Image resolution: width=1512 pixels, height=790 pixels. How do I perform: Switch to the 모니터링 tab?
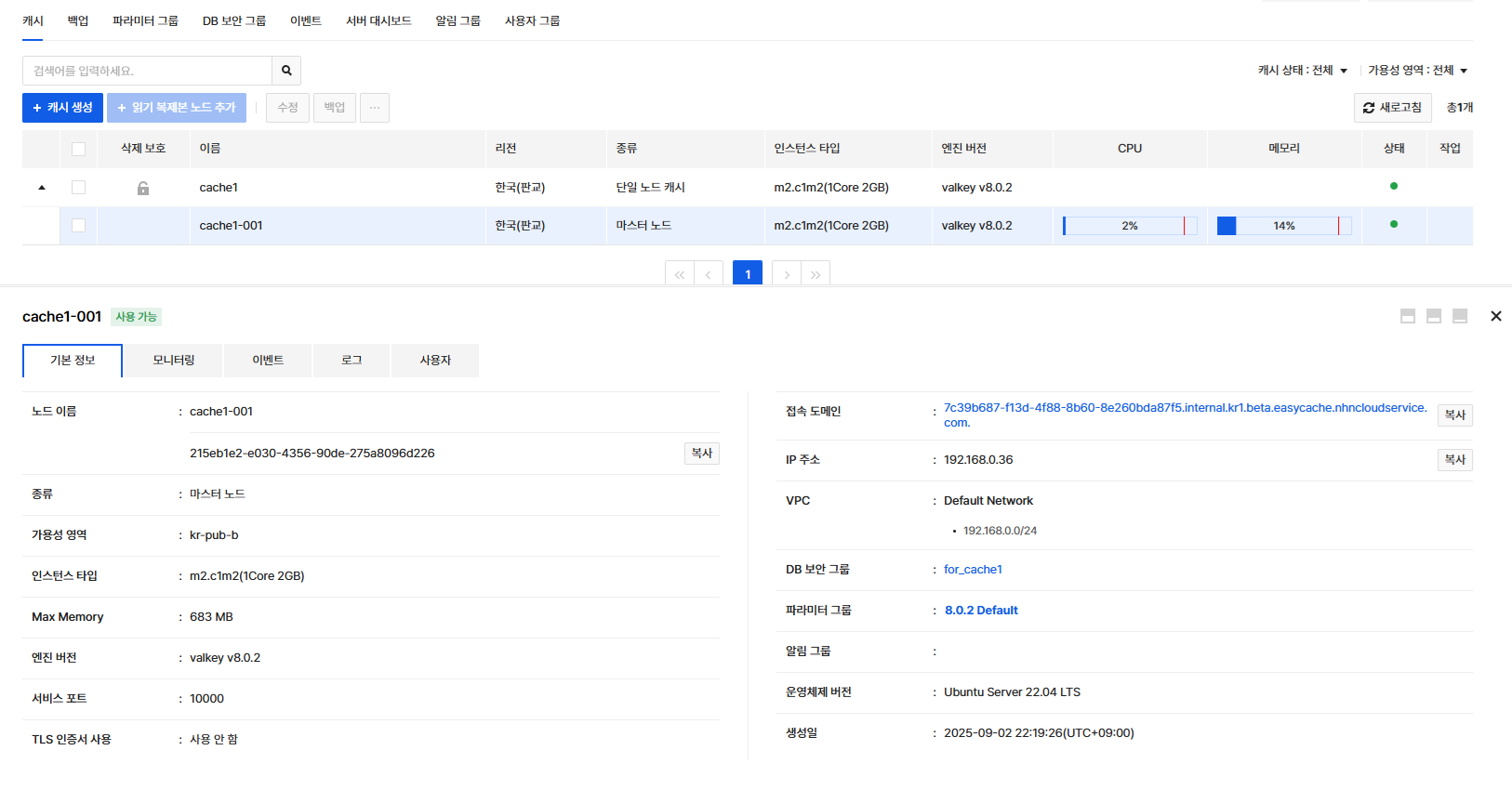(x=174, y=361)
